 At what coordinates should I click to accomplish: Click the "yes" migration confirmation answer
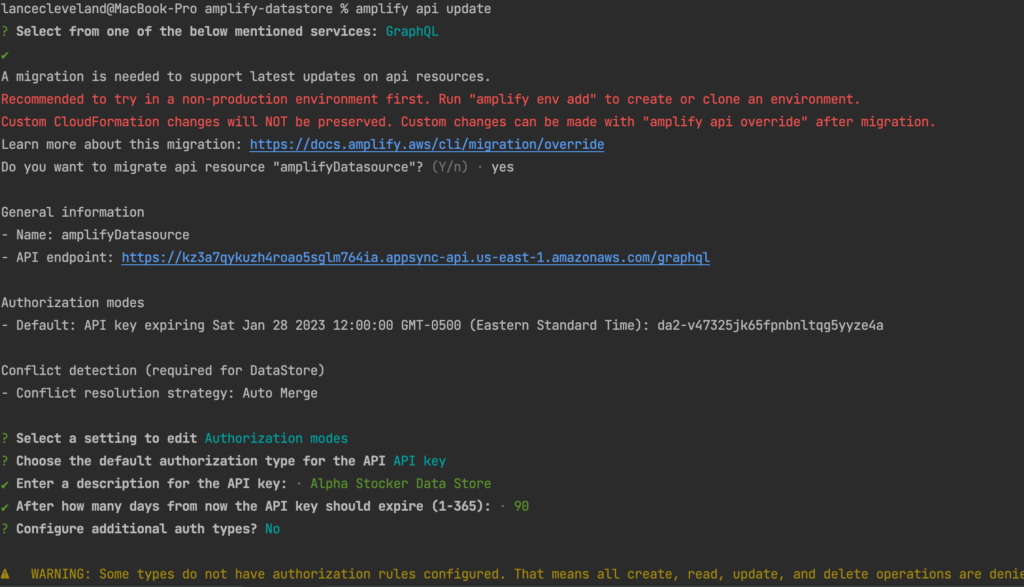point(502,167)
